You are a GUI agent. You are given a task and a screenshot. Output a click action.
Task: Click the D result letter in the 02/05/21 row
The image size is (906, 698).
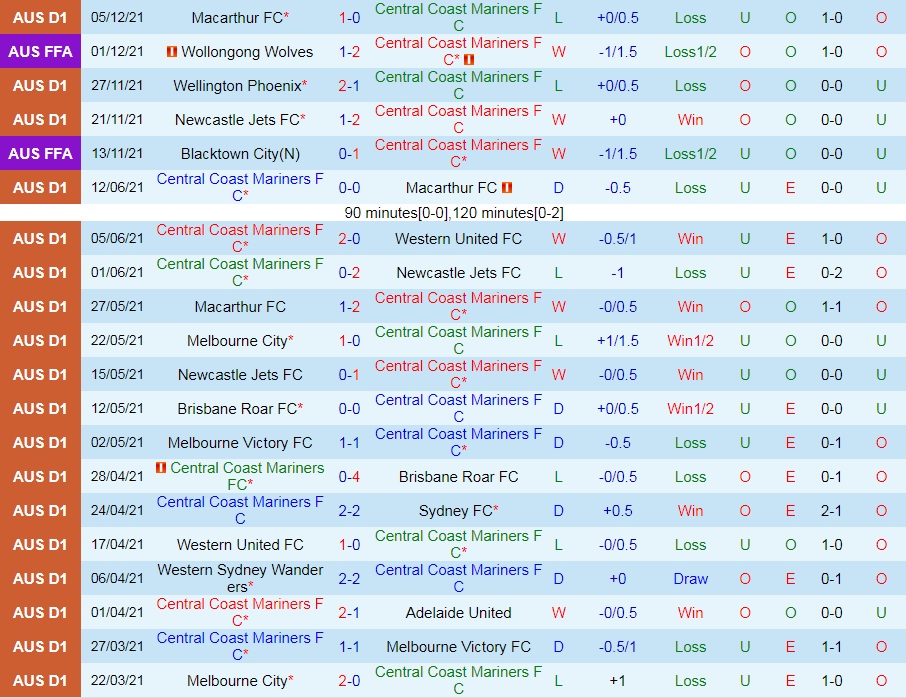558,443
